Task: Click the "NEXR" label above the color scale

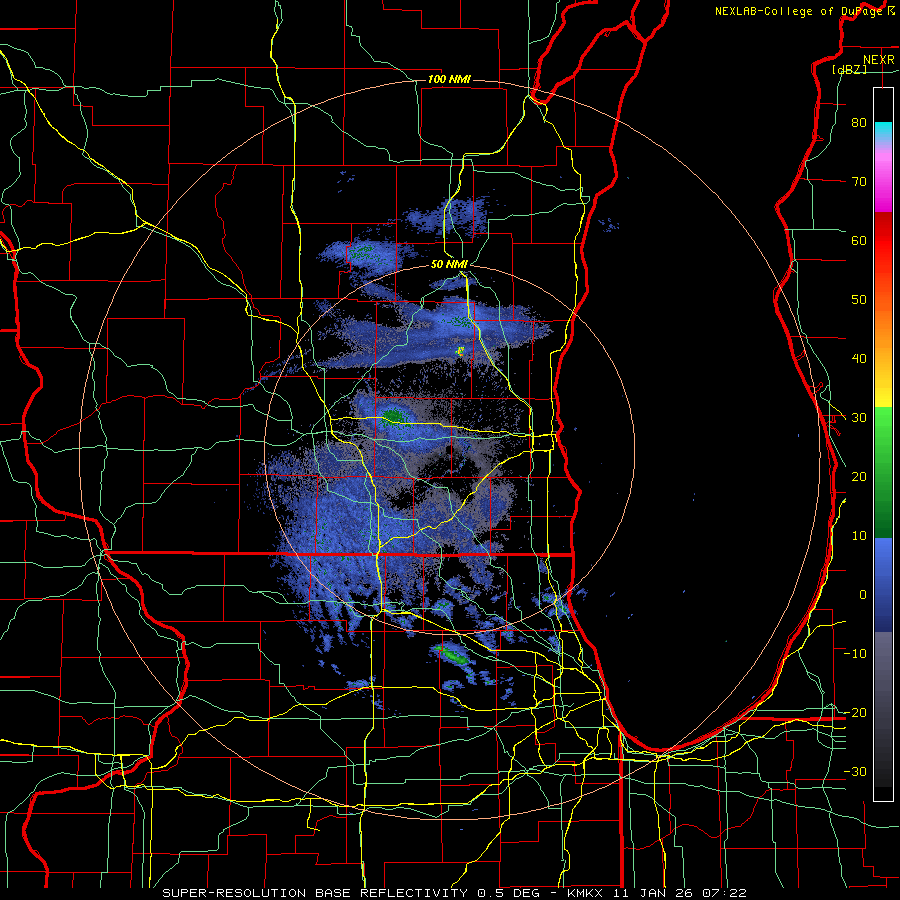Action: click(879, 60)
